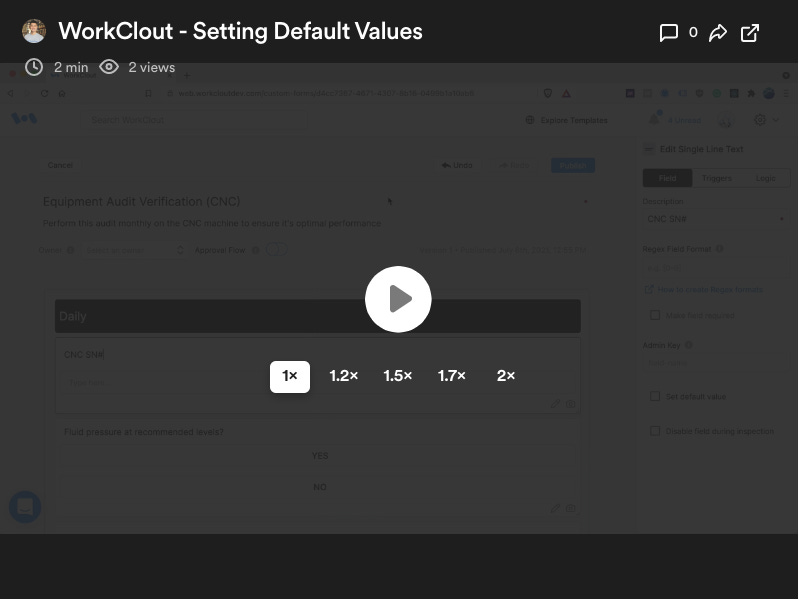This screenshot has width=799, height=600.
Task: Set playback speed to 2×
Action: coord(505,376)
